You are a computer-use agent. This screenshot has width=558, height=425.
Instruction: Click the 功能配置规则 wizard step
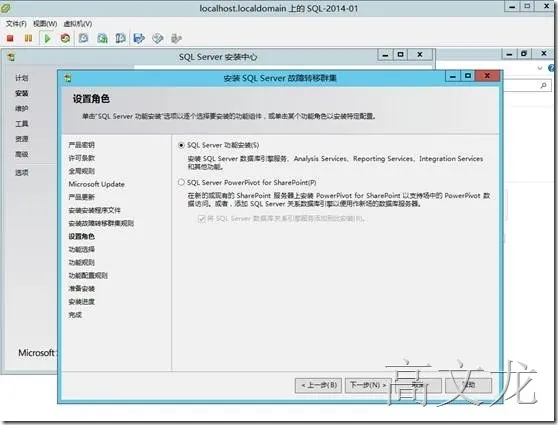88,276
